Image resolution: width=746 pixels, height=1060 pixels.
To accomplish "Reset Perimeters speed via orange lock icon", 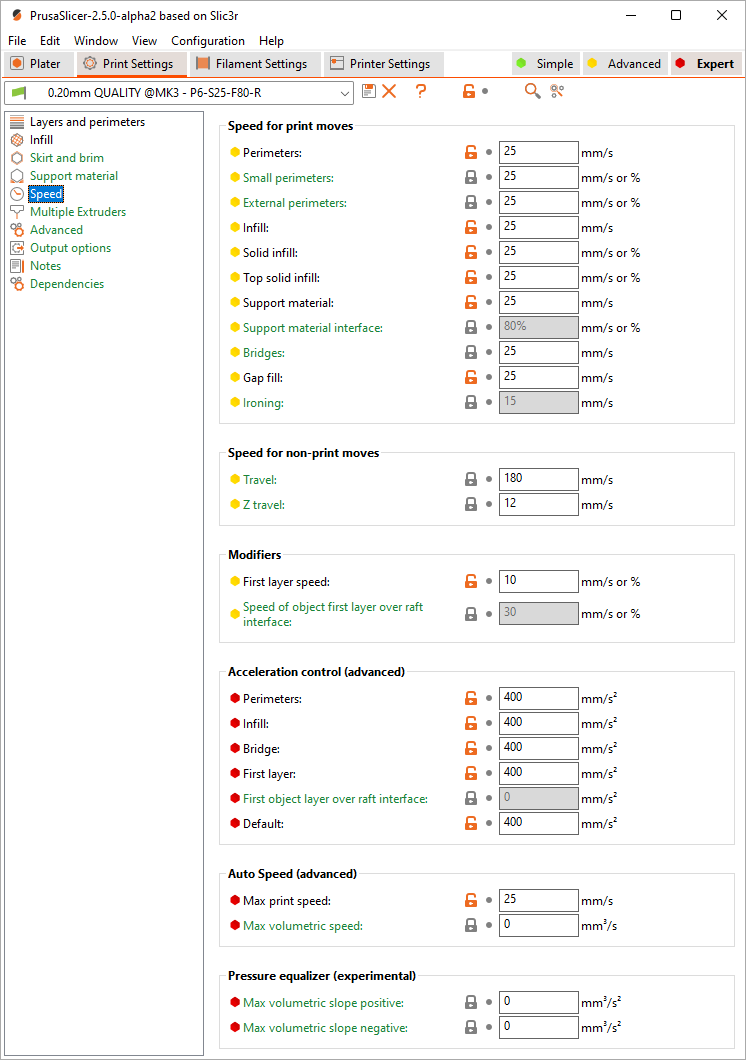I will coord(471,152).
